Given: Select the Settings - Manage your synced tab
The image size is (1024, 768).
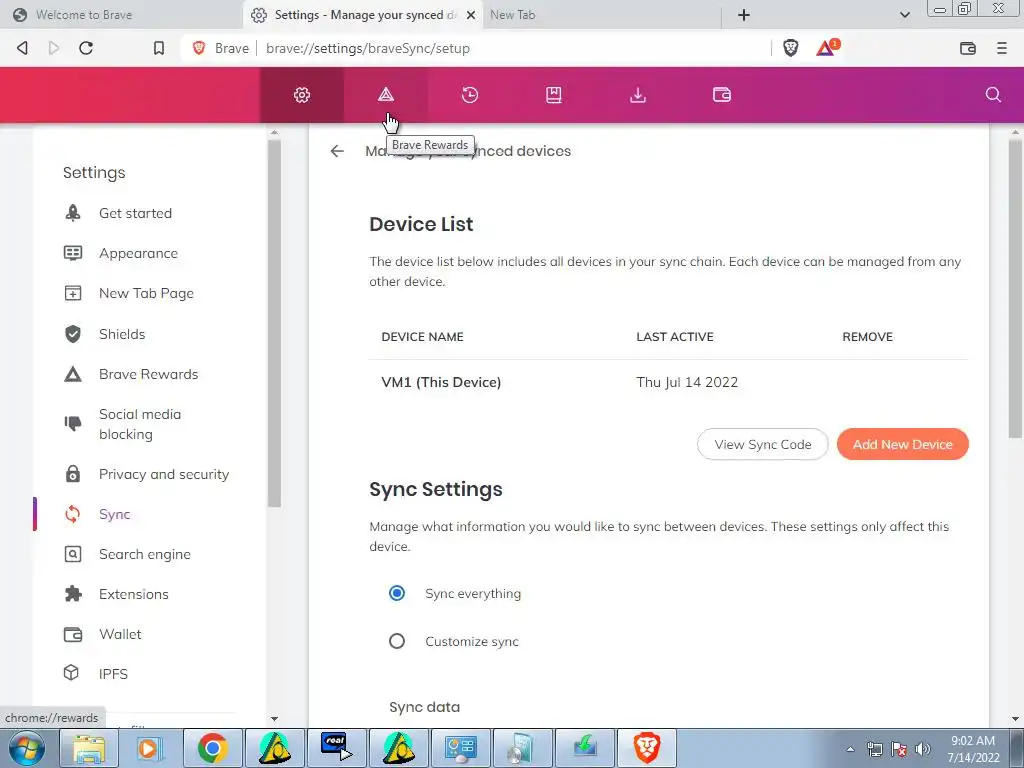Looking at the screenshot, I should click(x=363, y=15).
